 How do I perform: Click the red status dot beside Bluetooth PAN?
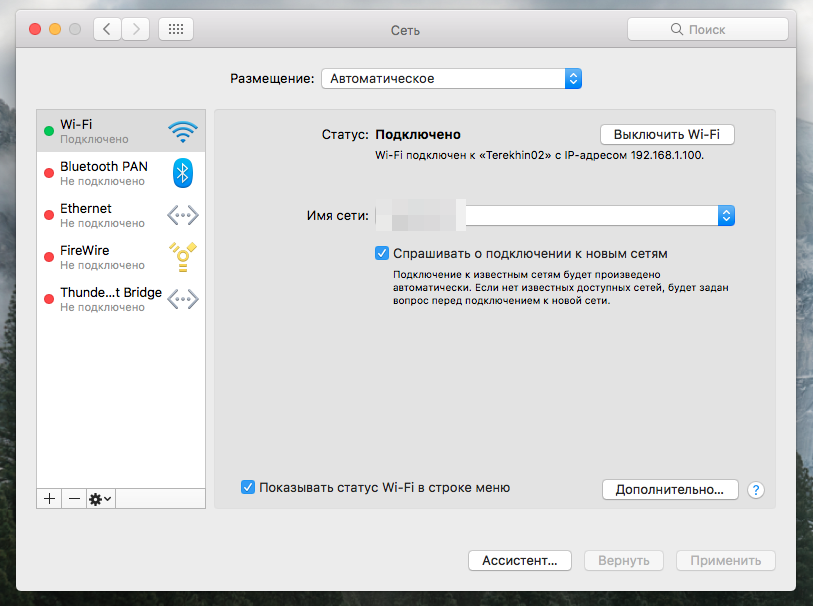[49, 173]
